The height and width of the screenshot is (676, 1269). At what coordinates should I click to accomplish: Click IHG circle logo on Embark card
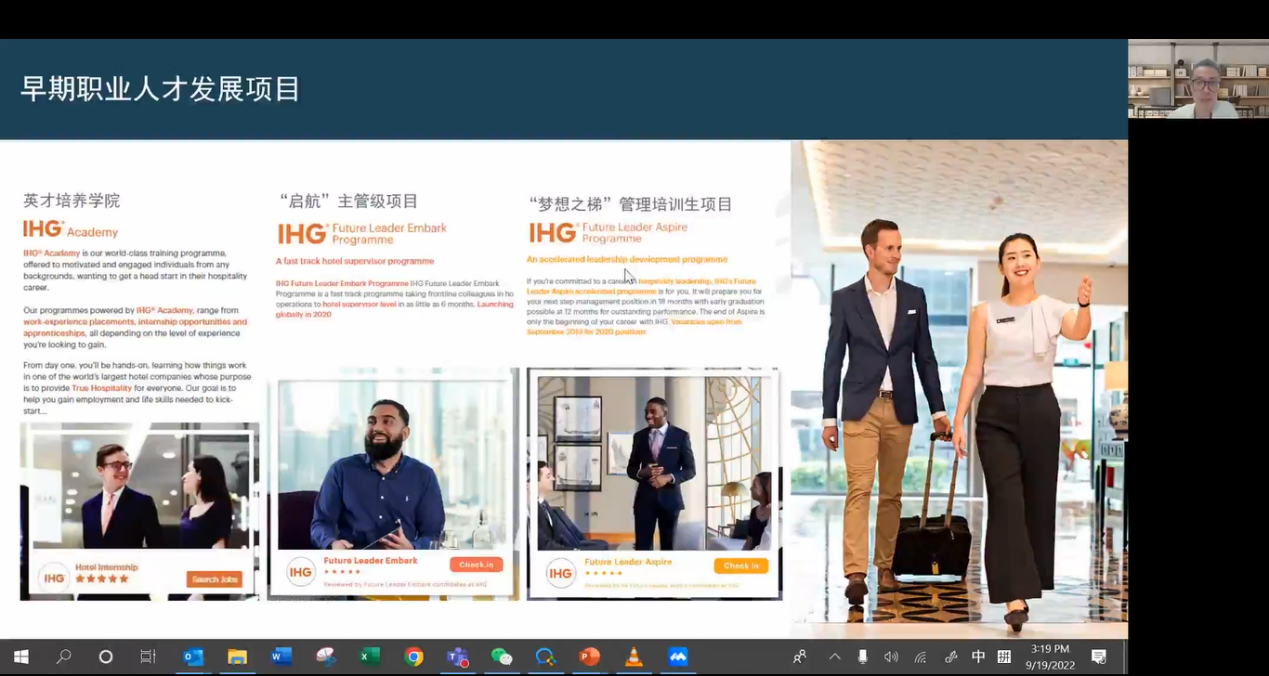coord(301,572)
